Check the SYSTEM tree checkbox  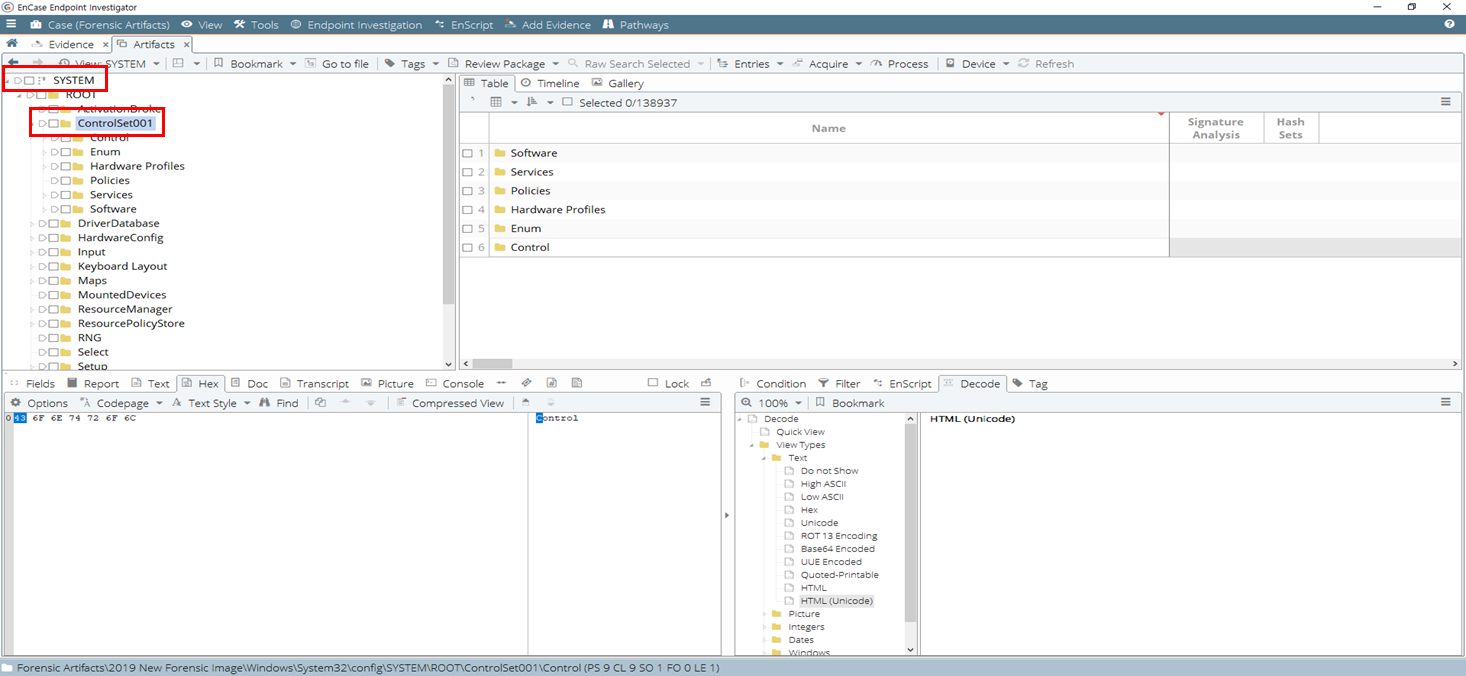(x=29, y=80)
